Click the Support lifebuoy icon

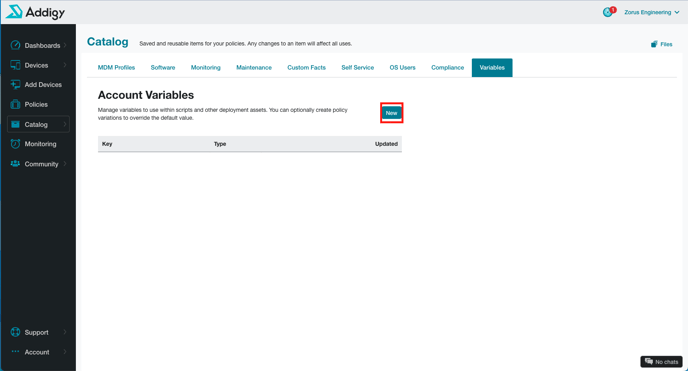[x=15, y=332]
